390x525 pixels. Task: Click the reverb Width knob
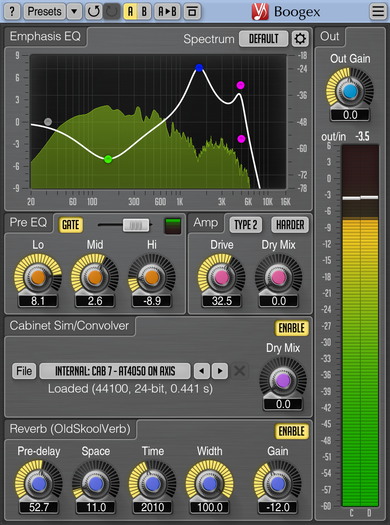click(x=210, y=484)
